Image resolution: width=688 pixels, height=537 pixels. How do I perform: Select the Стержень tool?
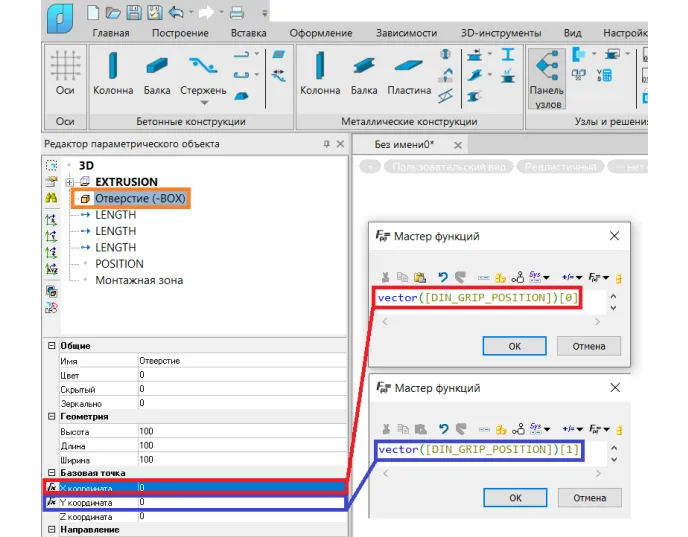tap(203, 73)
